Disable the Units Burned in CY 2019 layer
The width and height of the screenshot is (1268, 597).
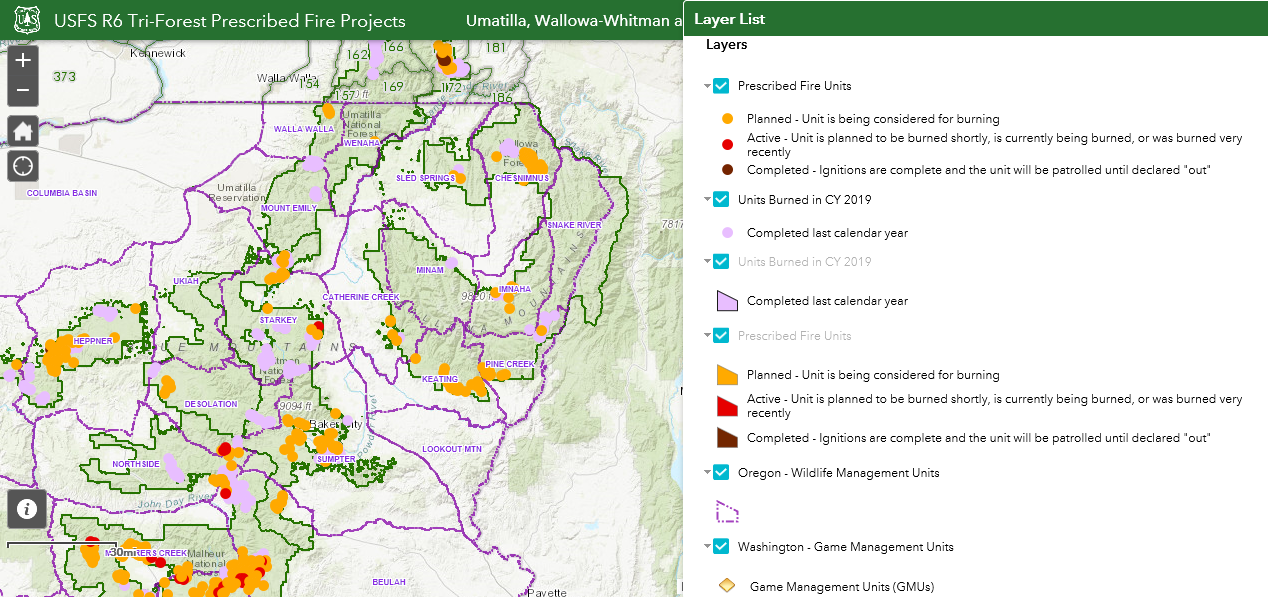(x=719, y=199)
